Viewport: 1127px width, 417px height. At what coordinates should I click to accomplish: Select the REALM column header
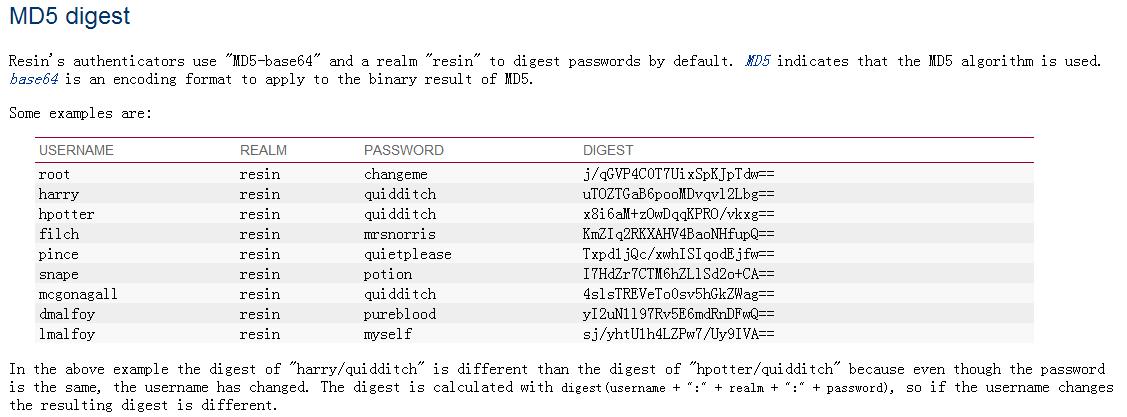coord(263,150)
